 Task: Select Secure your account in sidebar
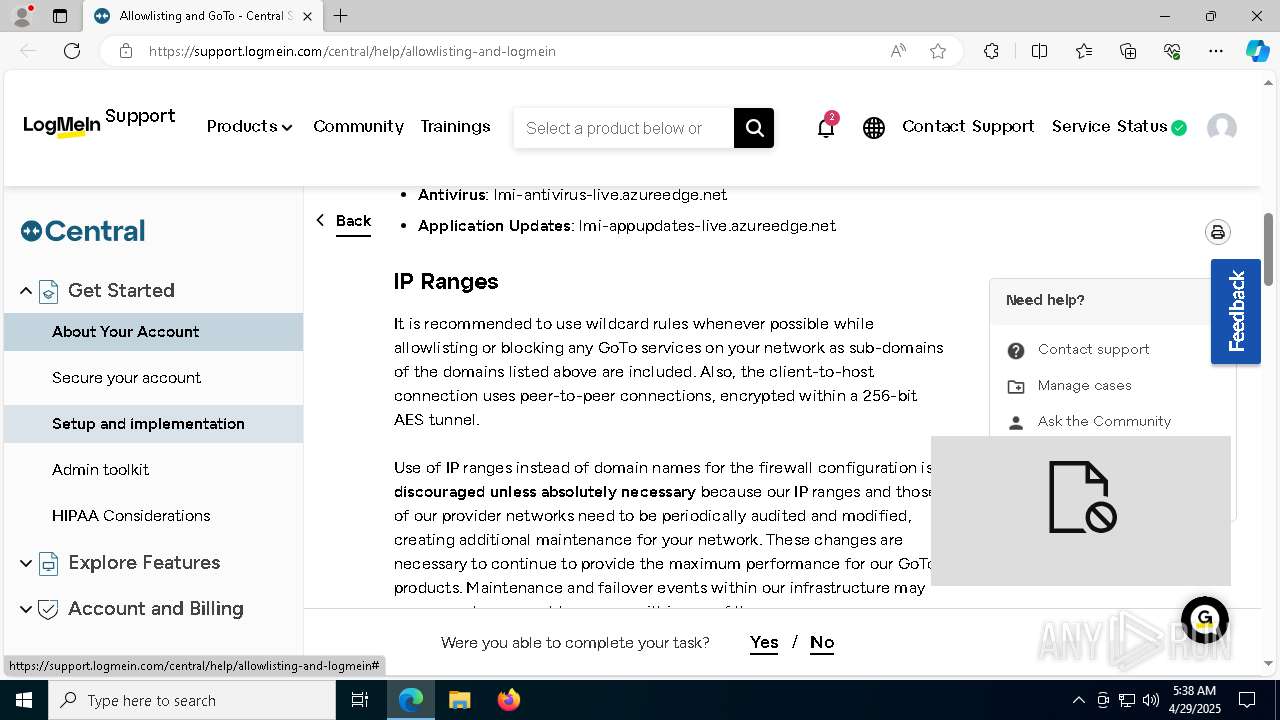pyautogui.click(x=153, y=378)
